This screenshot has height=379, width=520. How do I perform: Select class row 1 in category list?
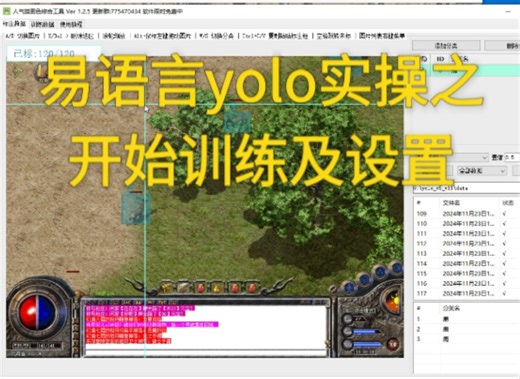pyautogui.click(x=467, y=319)
